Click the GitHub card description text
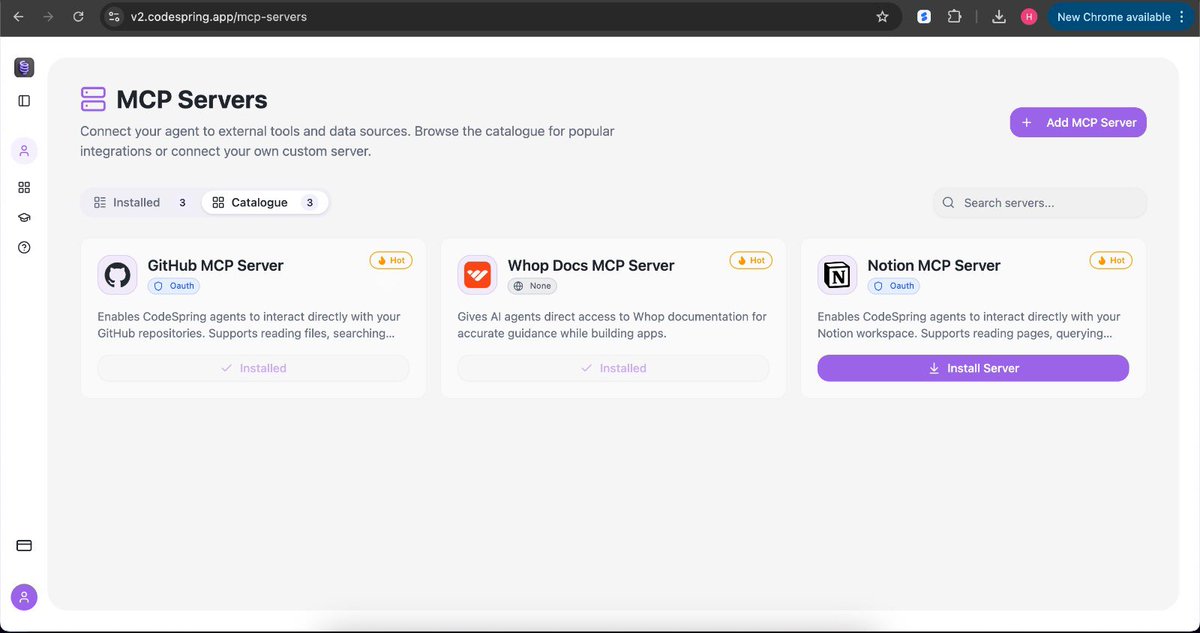Image resolution: width=1200 pixels, height=633 pixels. click(x=249, y=325)
